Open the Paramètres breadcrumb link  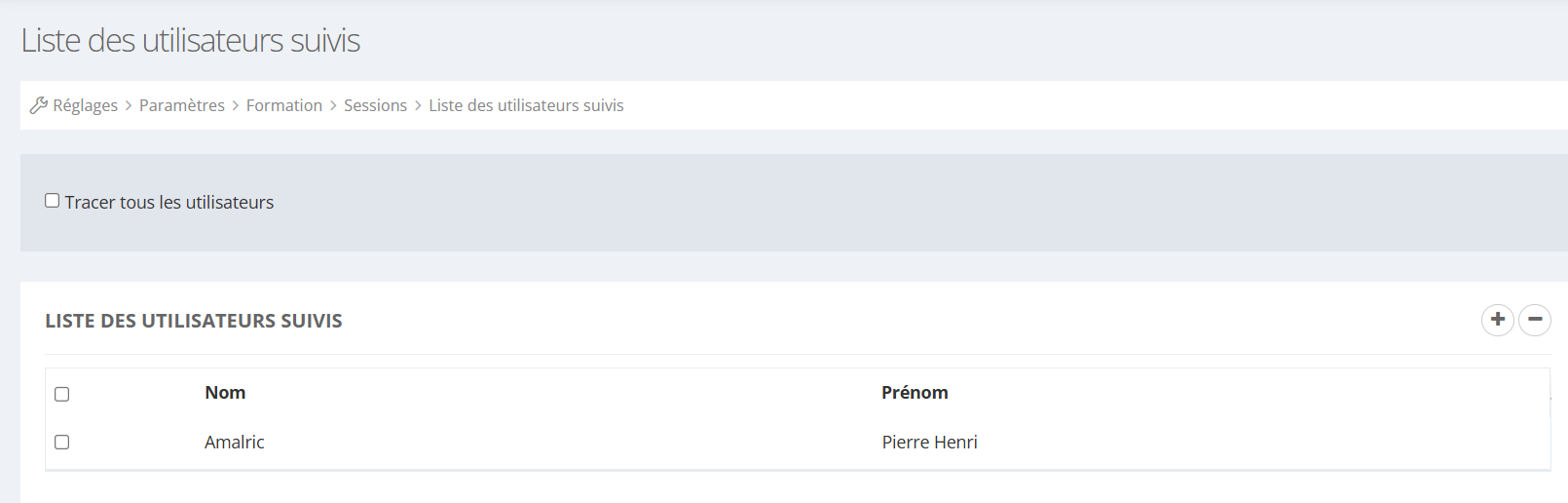pos(182,105)
